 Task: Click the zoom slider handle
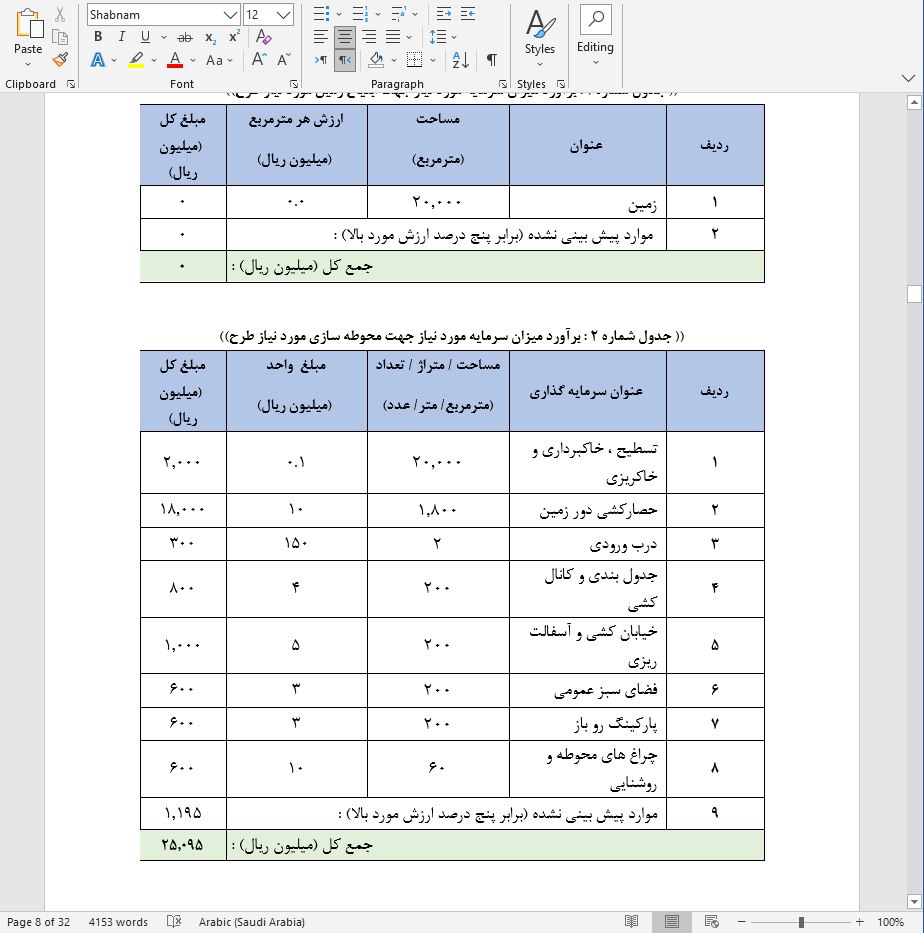point(801,922)
